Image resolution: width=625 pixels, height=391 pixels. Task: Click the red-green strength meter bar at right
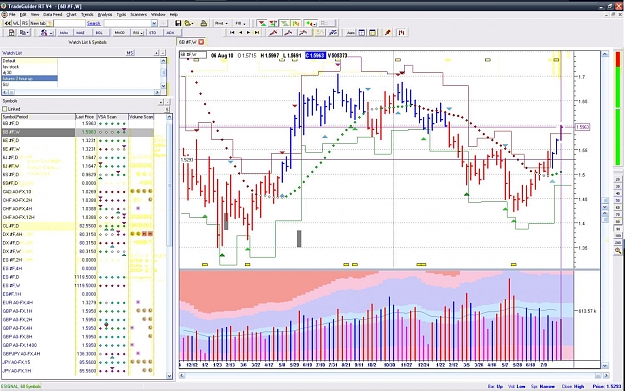coord(618,108)
